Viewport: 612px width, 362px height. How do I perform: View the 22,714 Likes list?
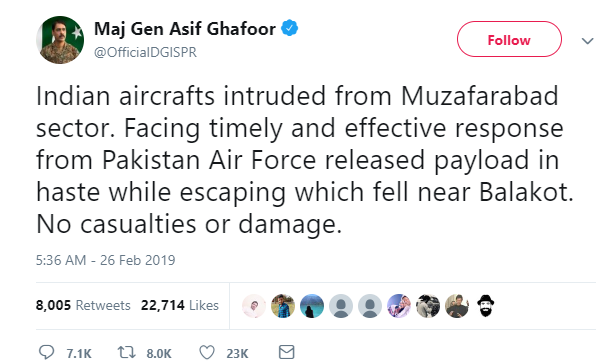pos(180,305)
